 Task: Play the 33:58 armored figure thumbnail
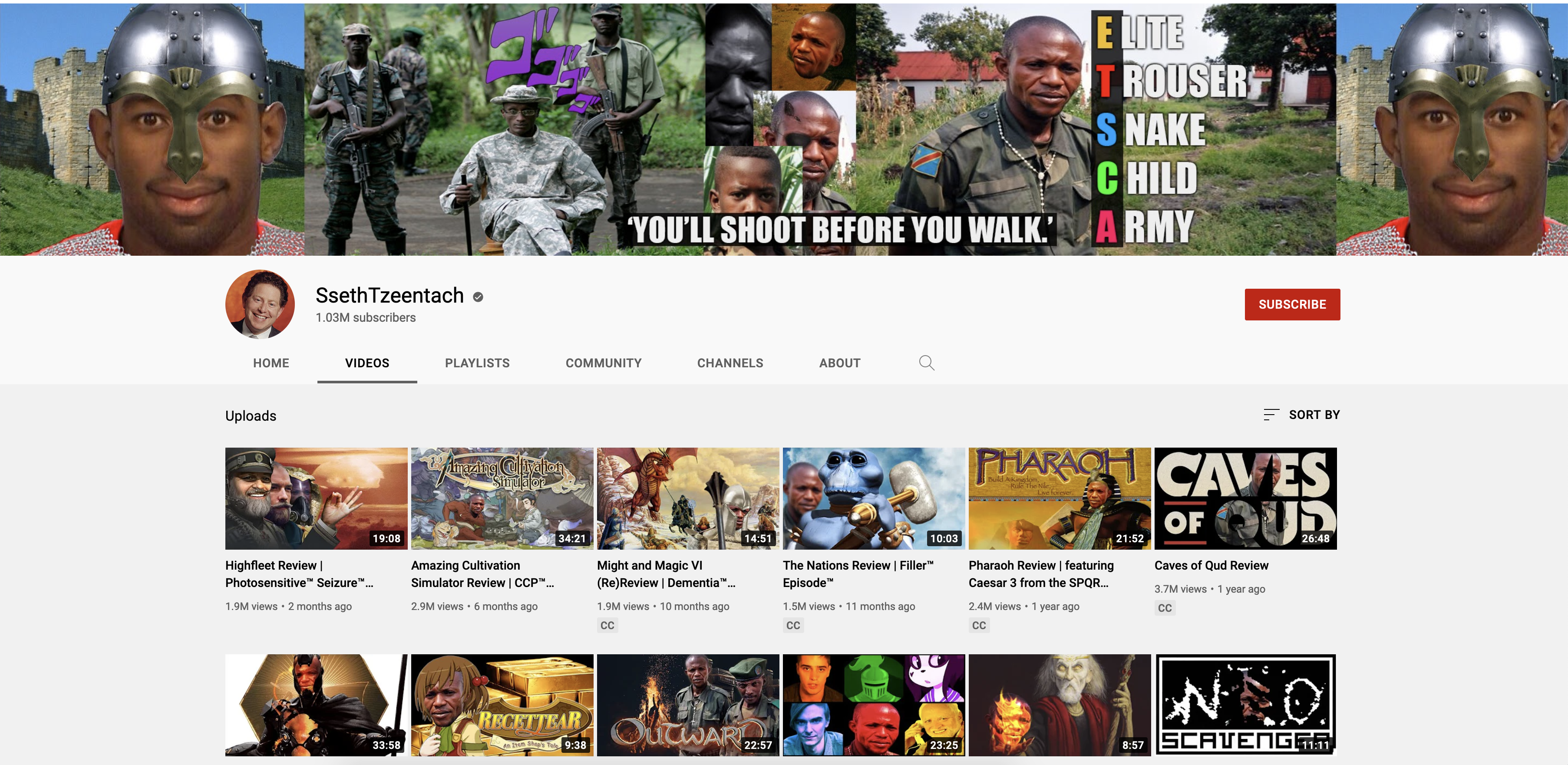coord(317,705)
